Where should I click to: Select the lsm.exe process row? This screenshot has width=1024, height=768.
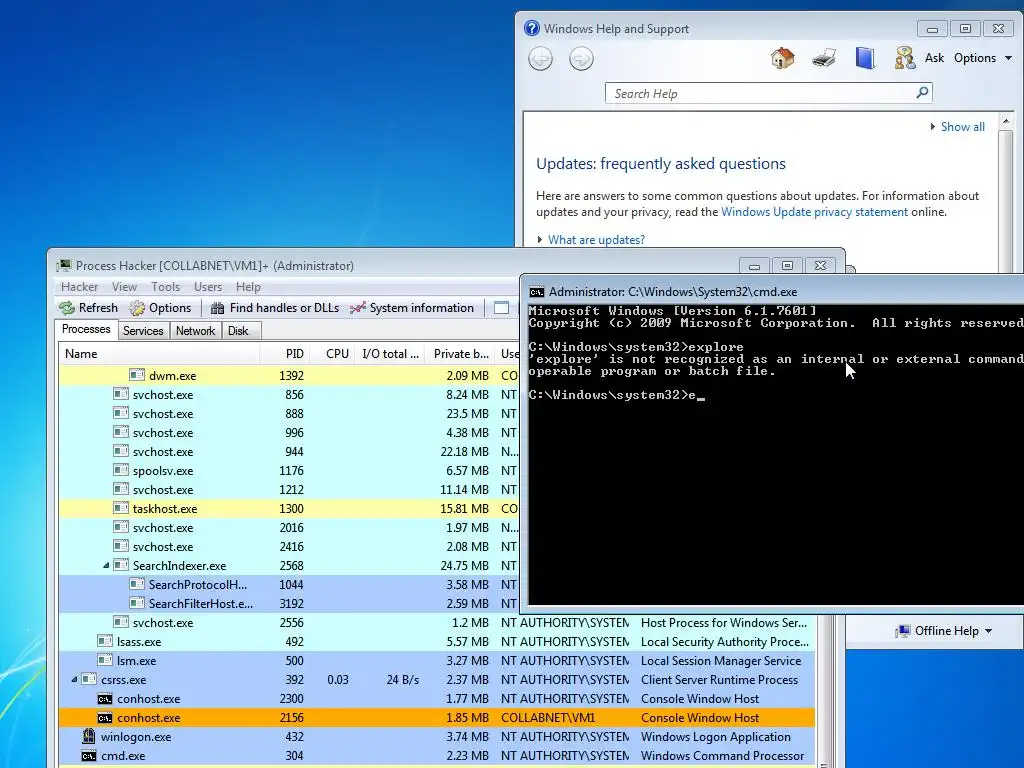tap(436, 661)
